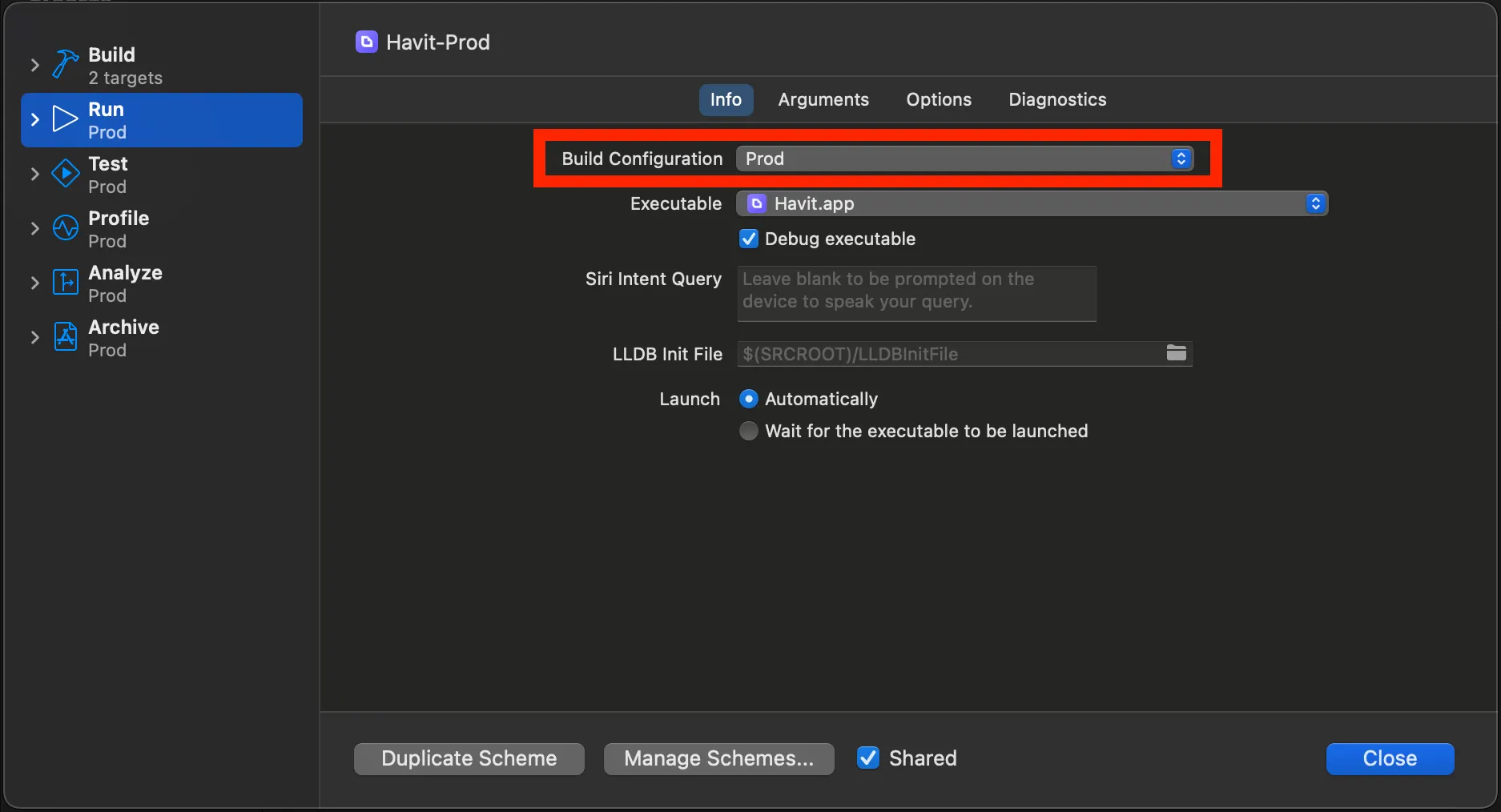Screen dimensions: 1501x812
Task: Open the Executable Havit.app dropdown
Action: coord(1032,203)
